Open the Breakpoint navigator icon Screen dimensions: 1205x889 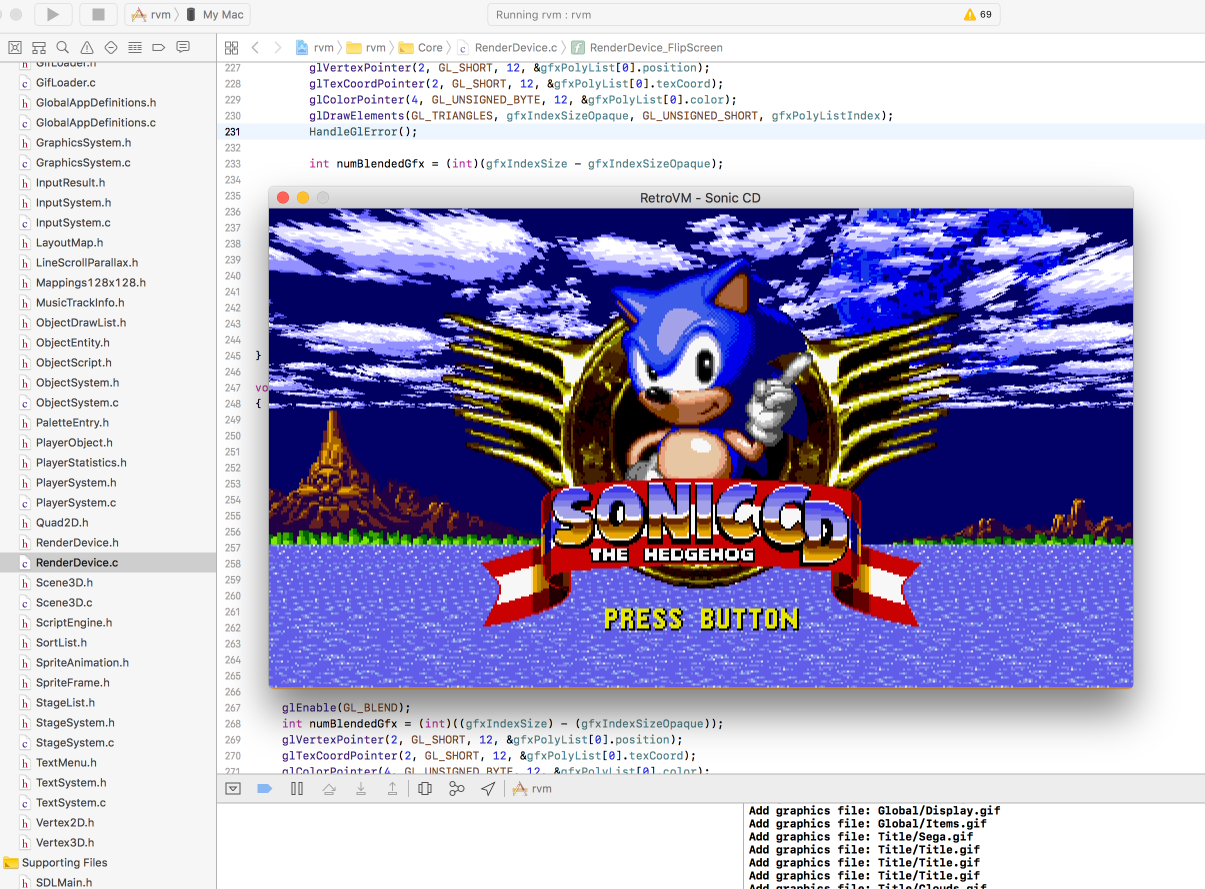pyautogui.click(x=159, y=47)
